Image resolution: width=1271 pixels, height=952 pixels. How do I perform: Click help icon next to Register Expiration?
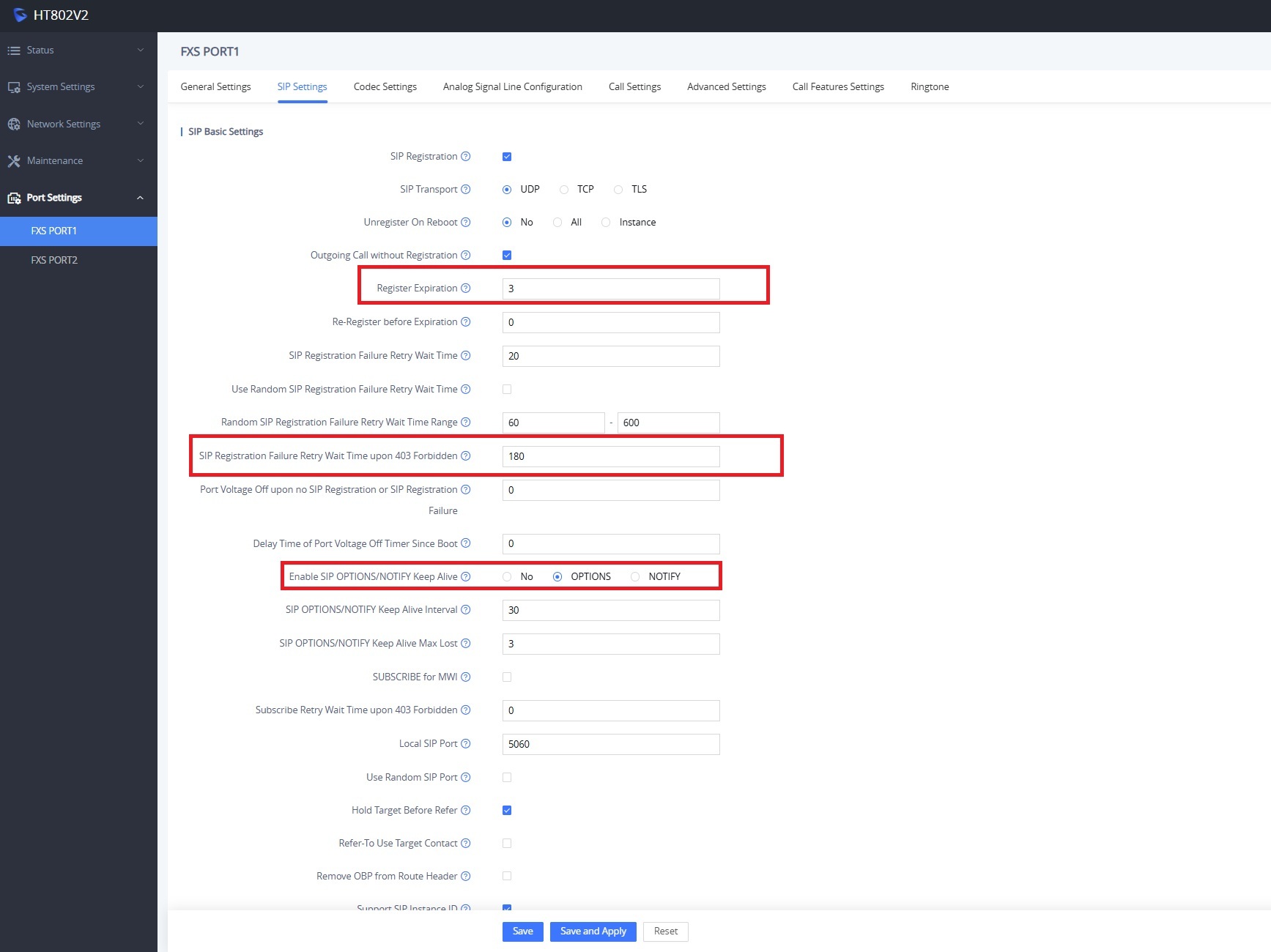pyautogui.click(x=465, y=288)
